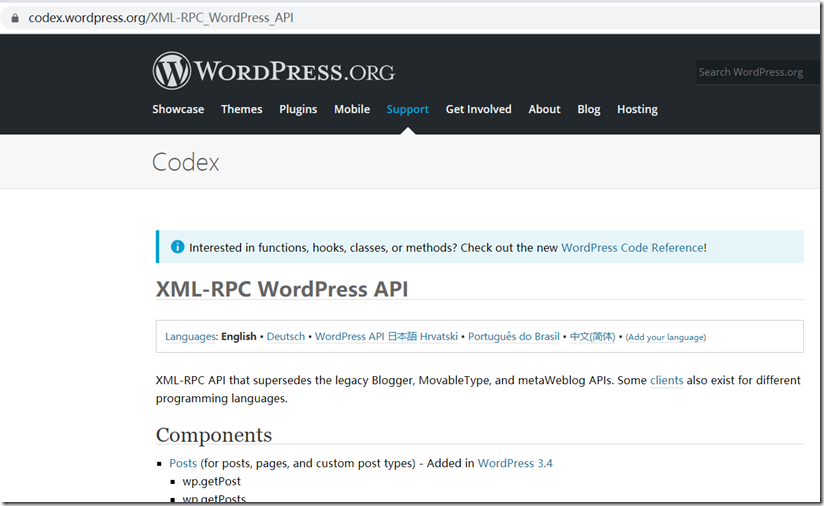Focus the Search WordPress.org field
Image resolution: width=824 pixels, height=506 pixels.
(x=757, y=72)
